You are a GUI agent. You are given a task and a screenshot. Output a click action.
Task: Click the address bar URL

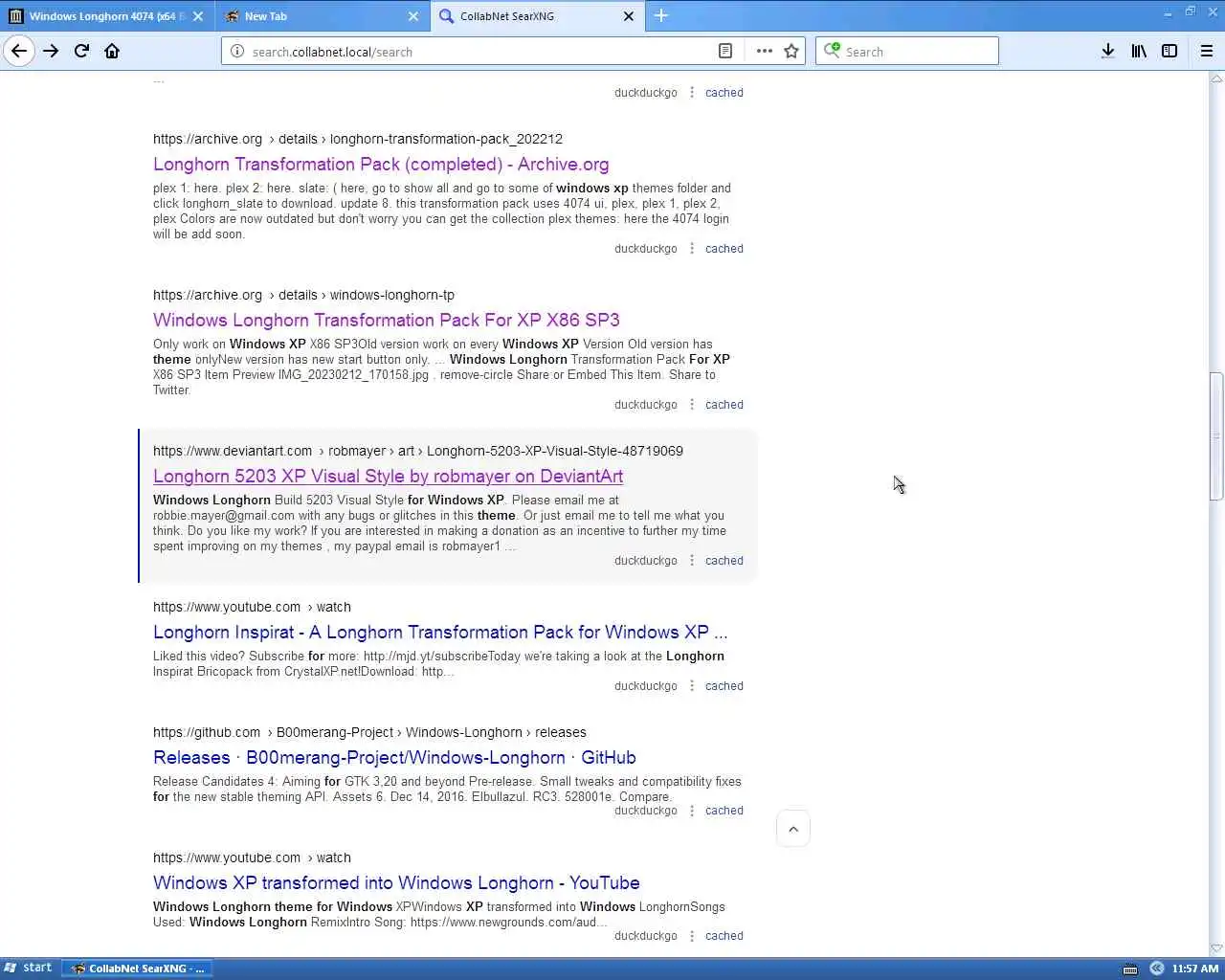pyautogui.click(x=332, y=52)
